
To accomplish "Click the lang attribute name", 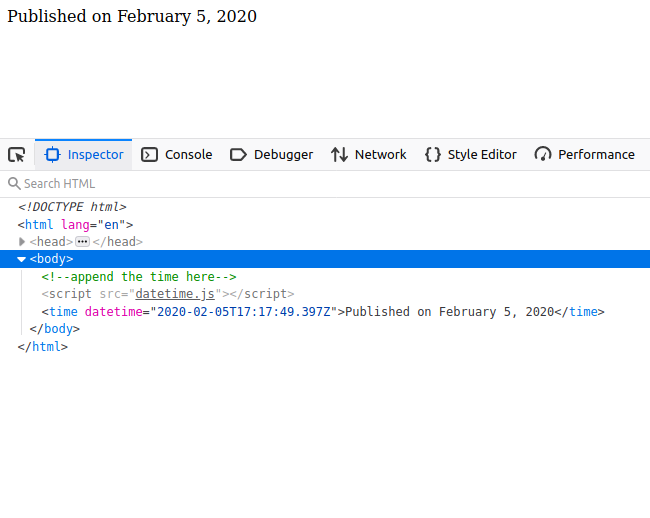I will pos(75,225).
